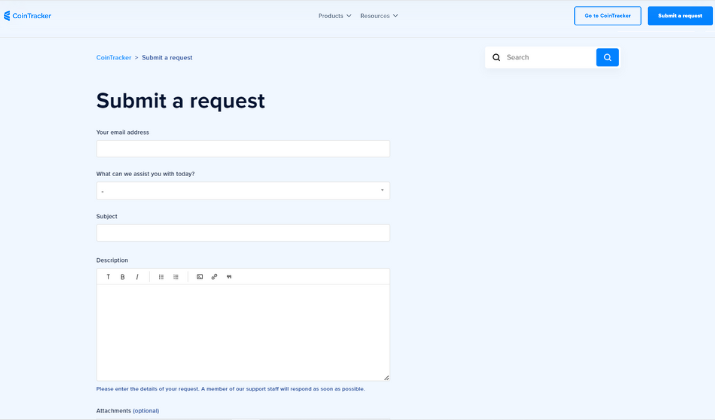Focus the Your email address field
The image size is (715, 420).
coord(243,149)
